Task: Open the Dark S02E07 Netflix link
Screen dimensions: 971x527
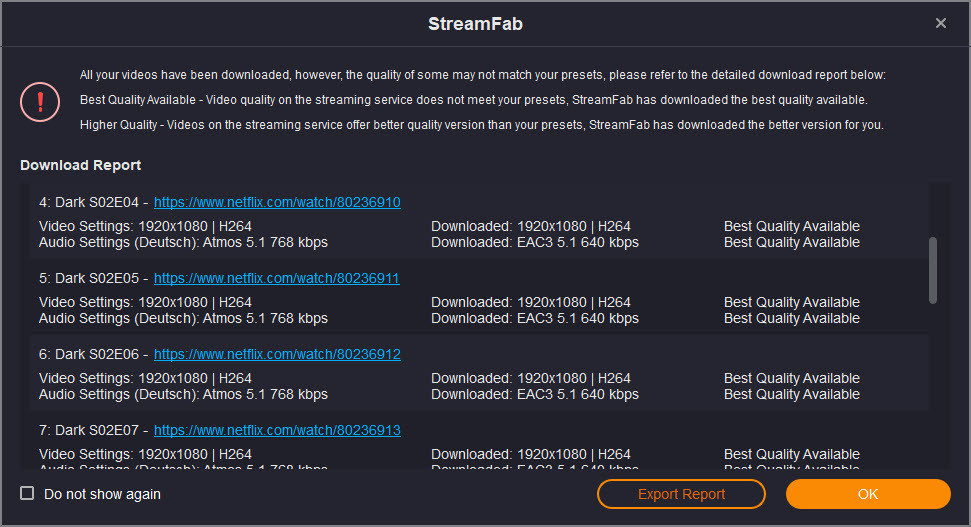Action: 277,430
